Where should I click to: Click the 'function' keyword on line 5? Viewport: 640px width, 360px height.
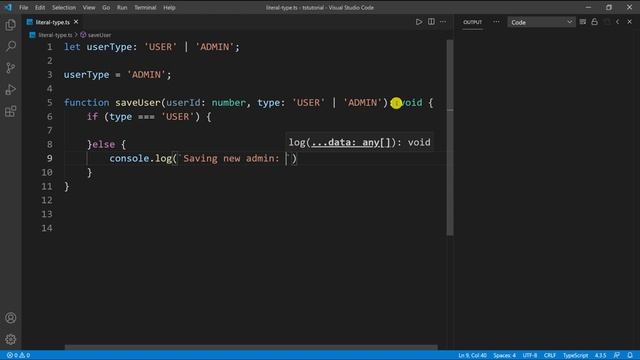coord(87,102)
